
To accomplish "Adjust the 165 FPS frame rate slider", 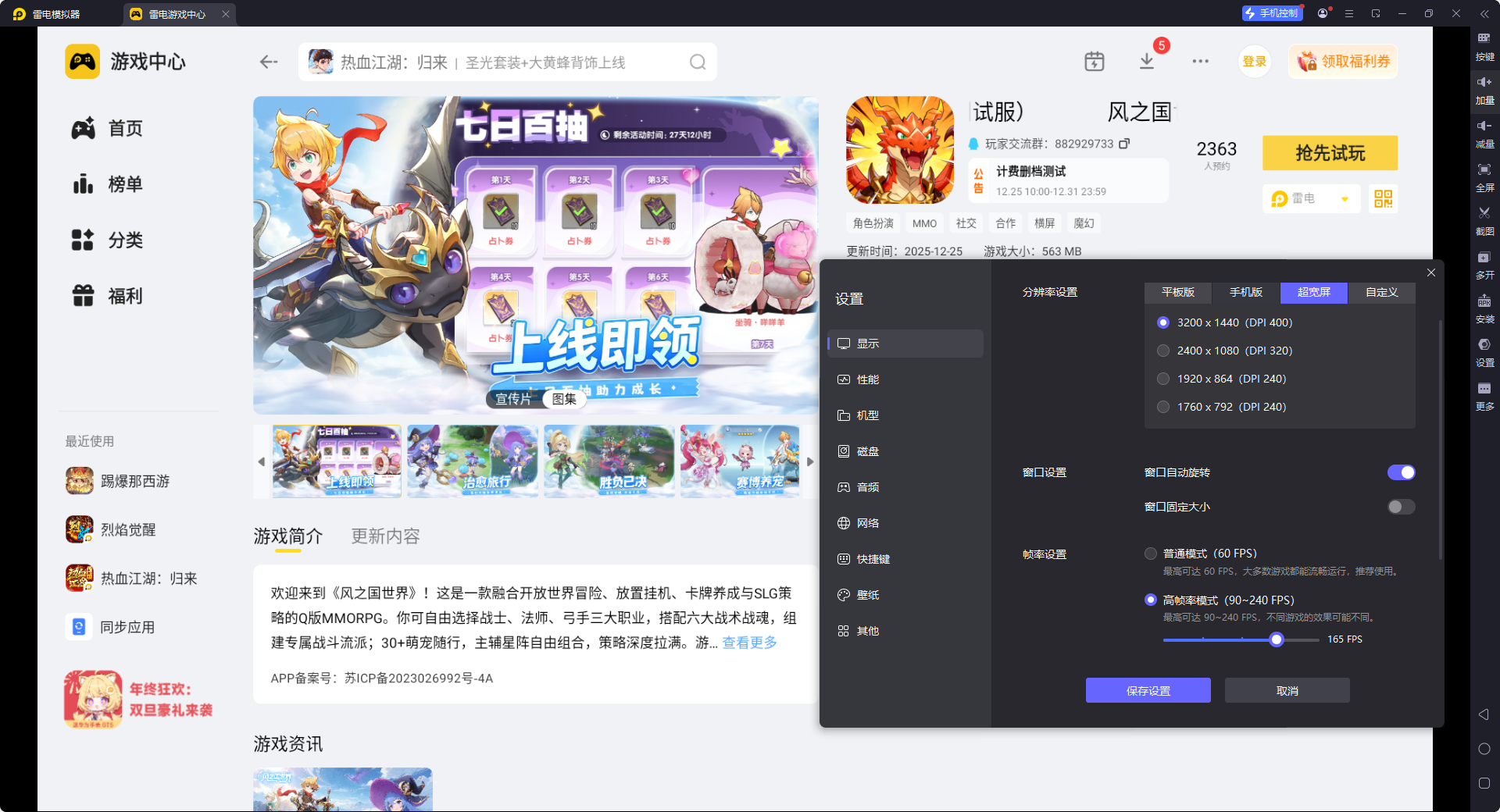I will 1276,640.
